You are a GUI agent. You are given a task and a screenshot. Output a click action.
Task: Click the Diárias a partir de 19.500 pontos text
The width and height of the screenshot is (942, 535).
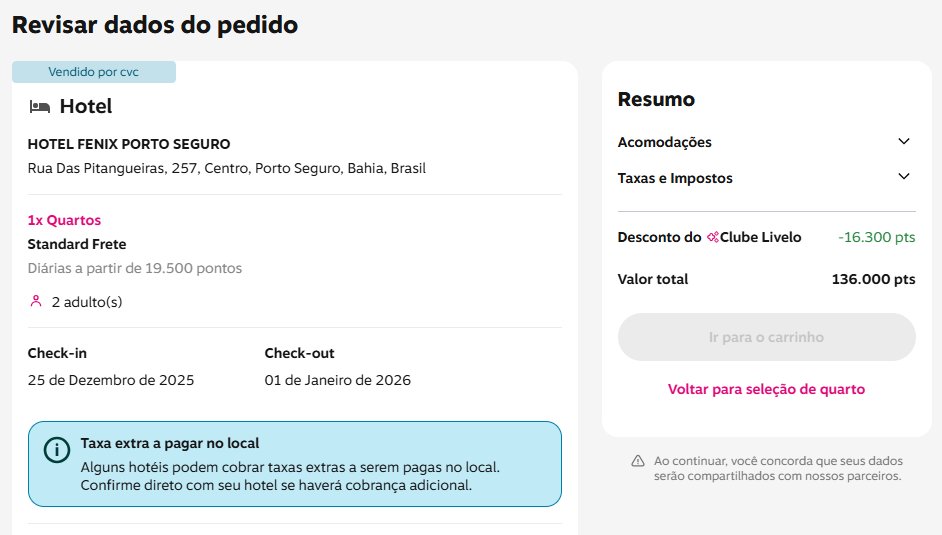point(135,268)
